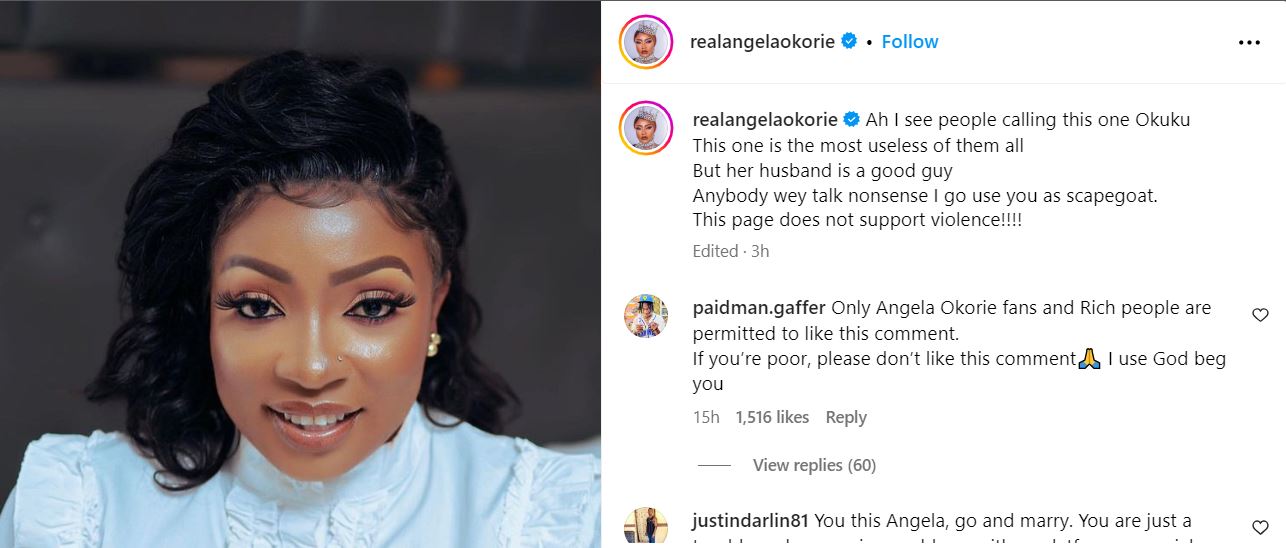
Task: Click the post photo of the woman
Action: pos(300,274)
